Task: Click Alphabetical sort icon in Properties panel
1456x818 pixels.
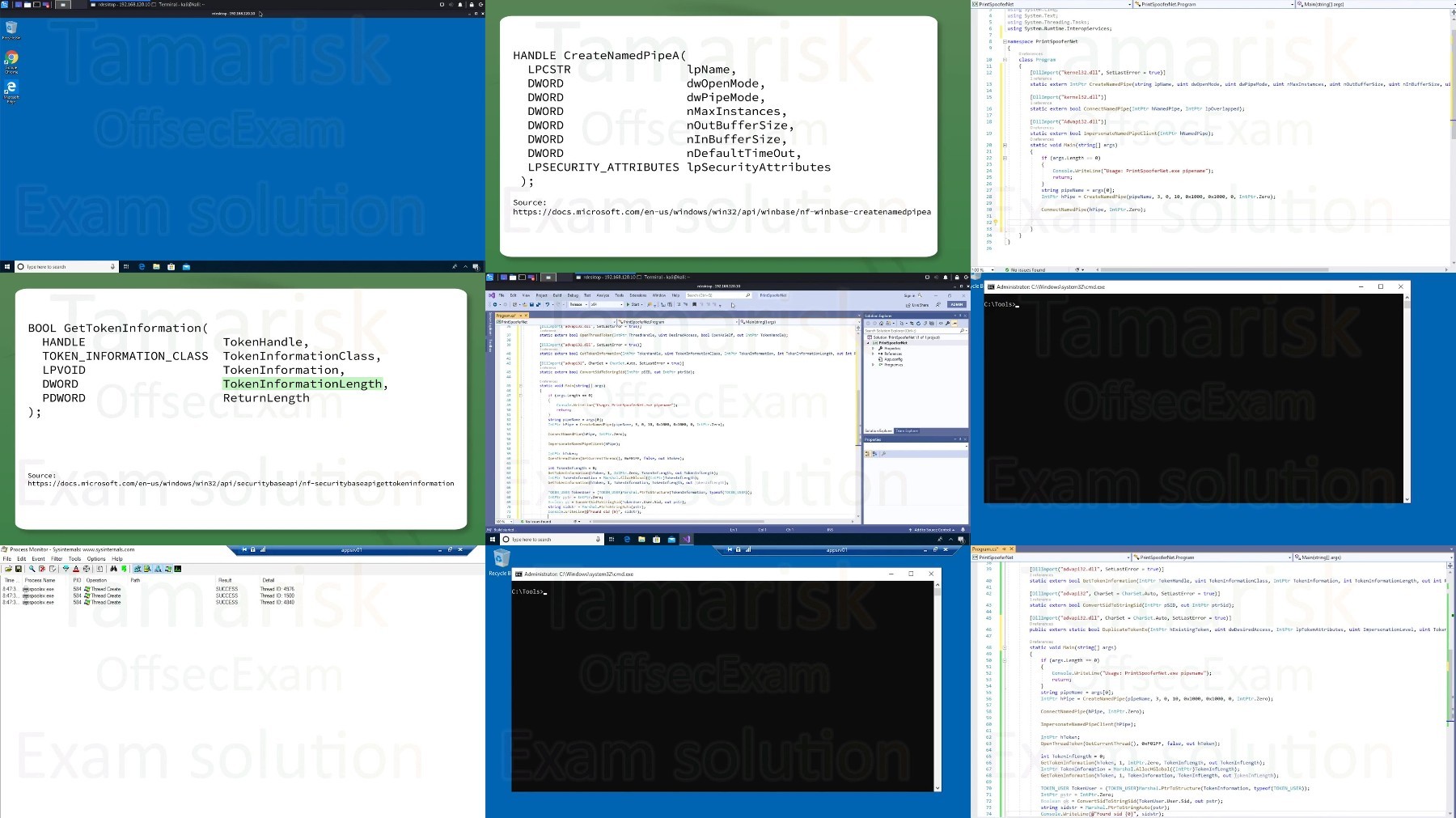Action: [874, 454]
